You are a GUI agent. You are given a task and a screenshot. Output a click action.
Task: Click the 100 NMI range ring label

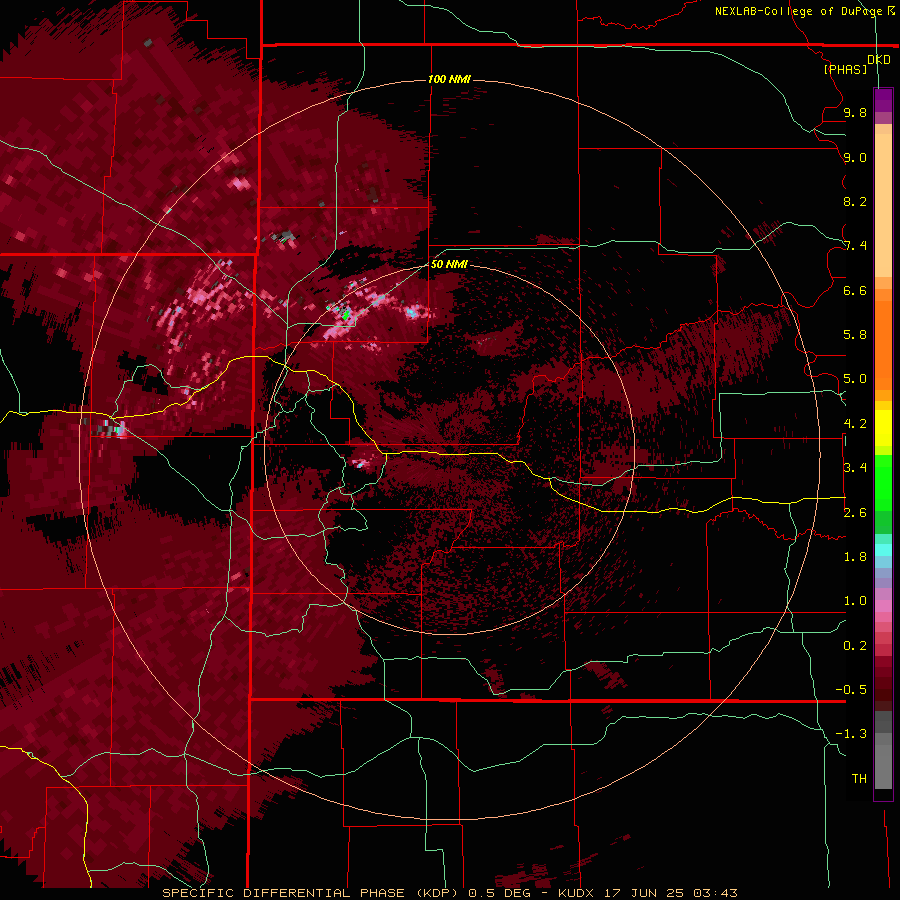tap(449, 79)
